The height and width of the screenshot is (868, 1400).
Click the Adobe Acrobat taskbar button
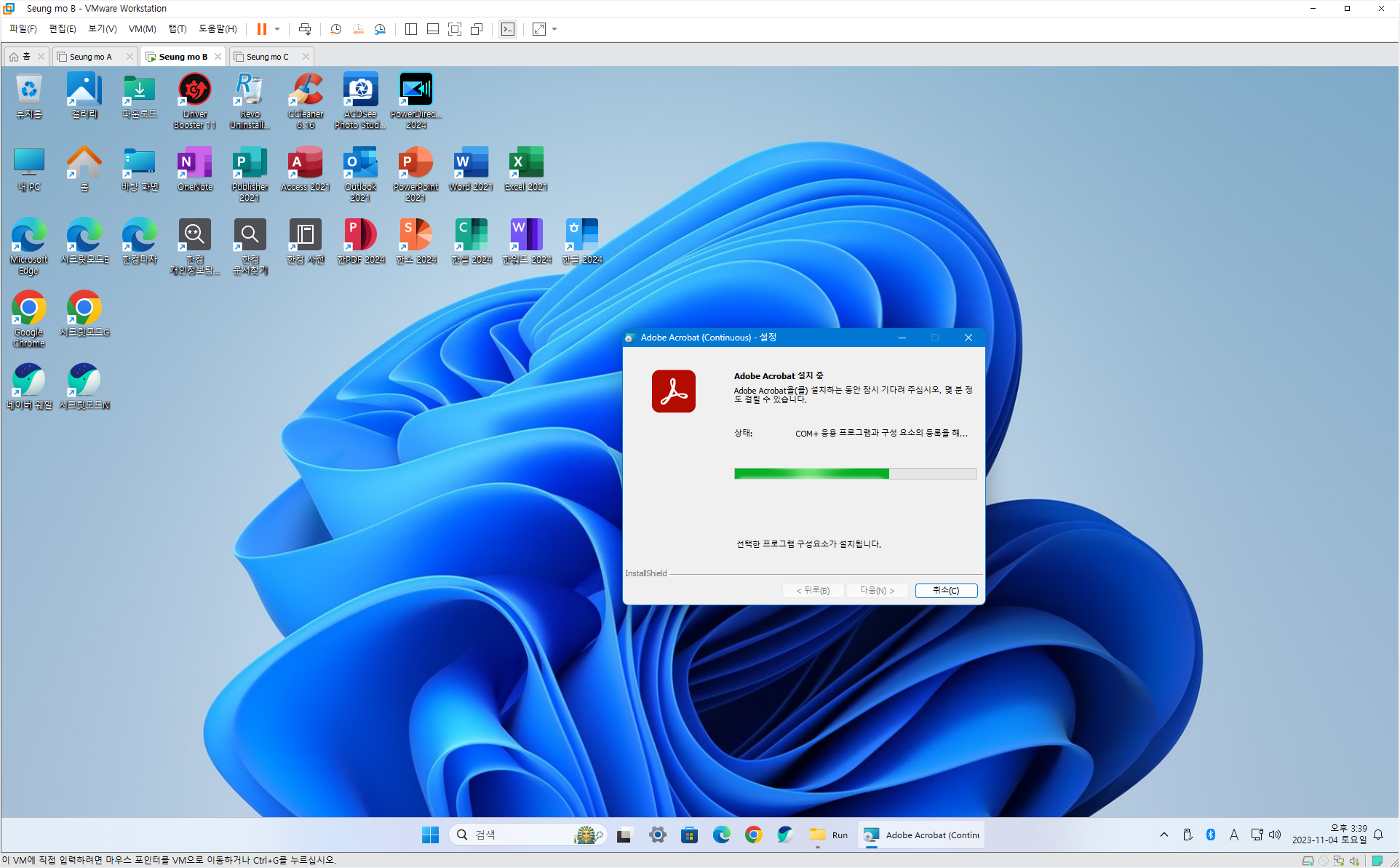[921, 835]
